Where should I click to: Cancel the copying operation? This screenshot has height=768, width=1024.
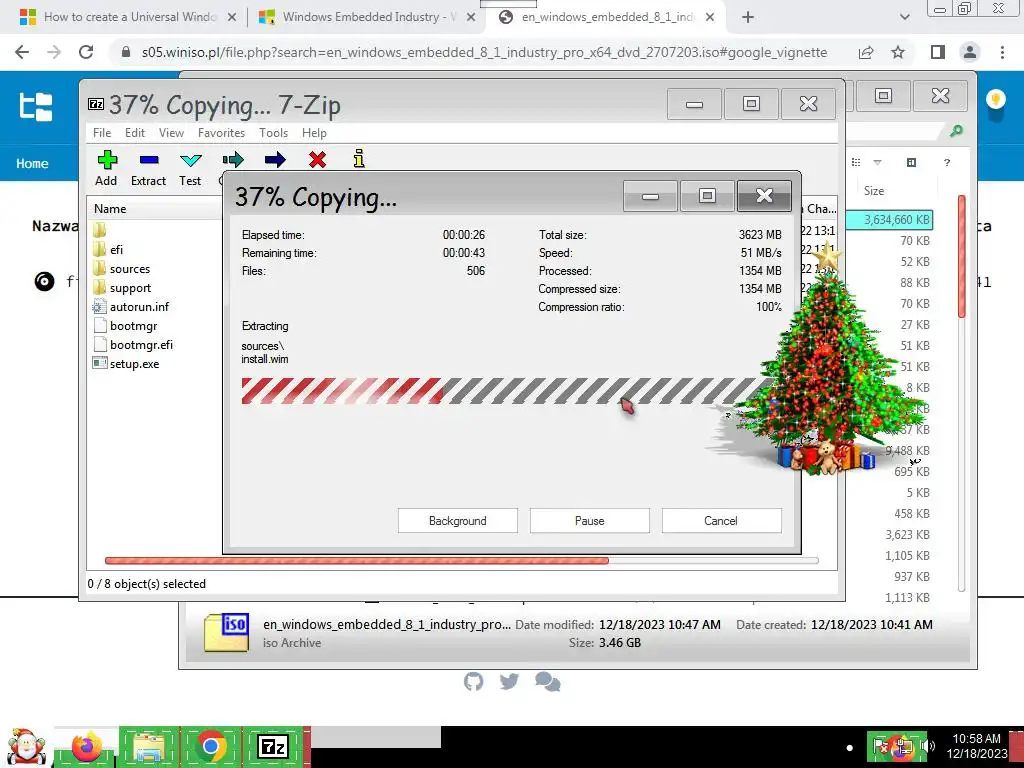click(x=721, y=520)
